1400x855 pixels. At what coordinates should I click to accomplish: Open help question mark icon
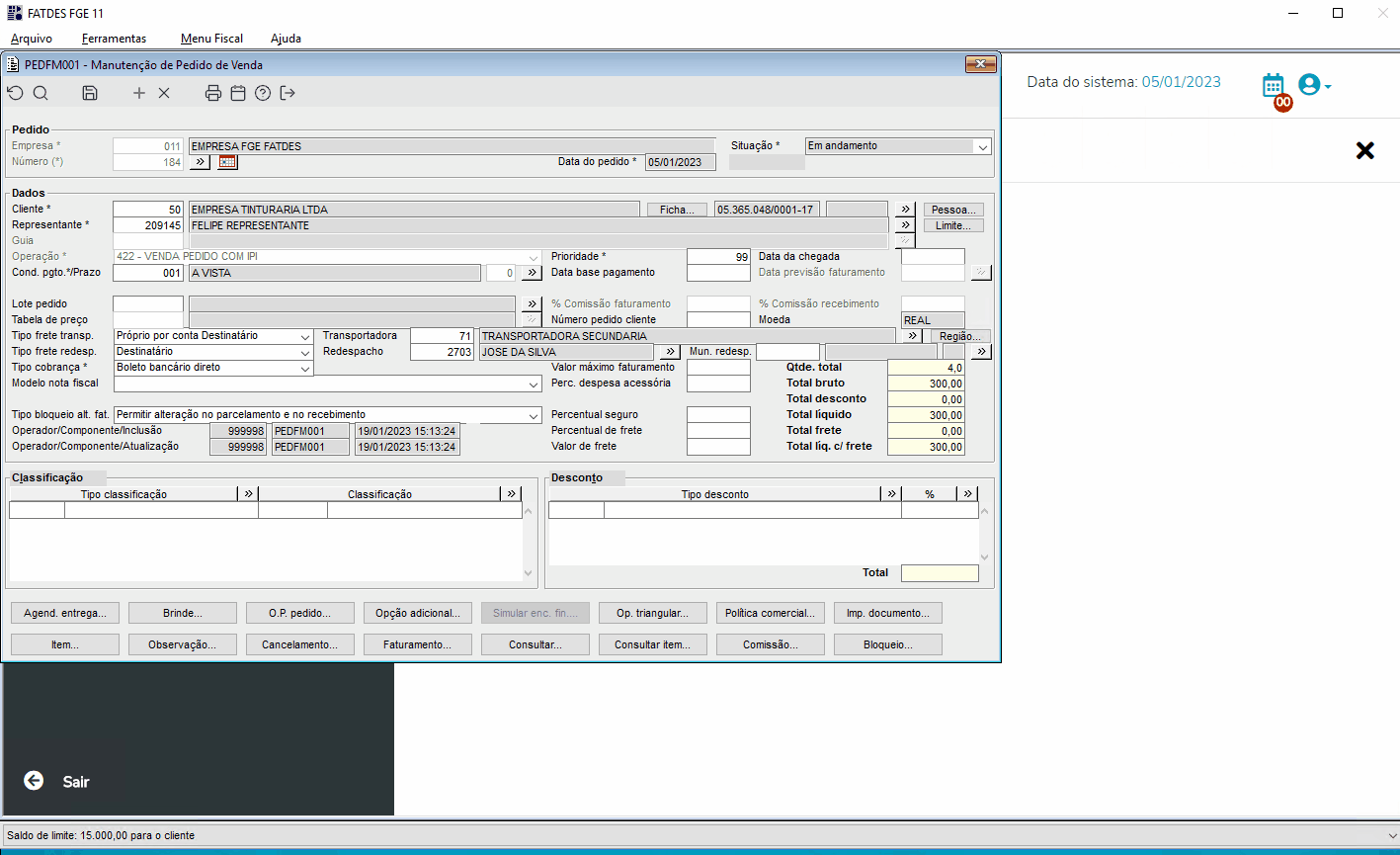pyautogui.click(x=263, y=93)
